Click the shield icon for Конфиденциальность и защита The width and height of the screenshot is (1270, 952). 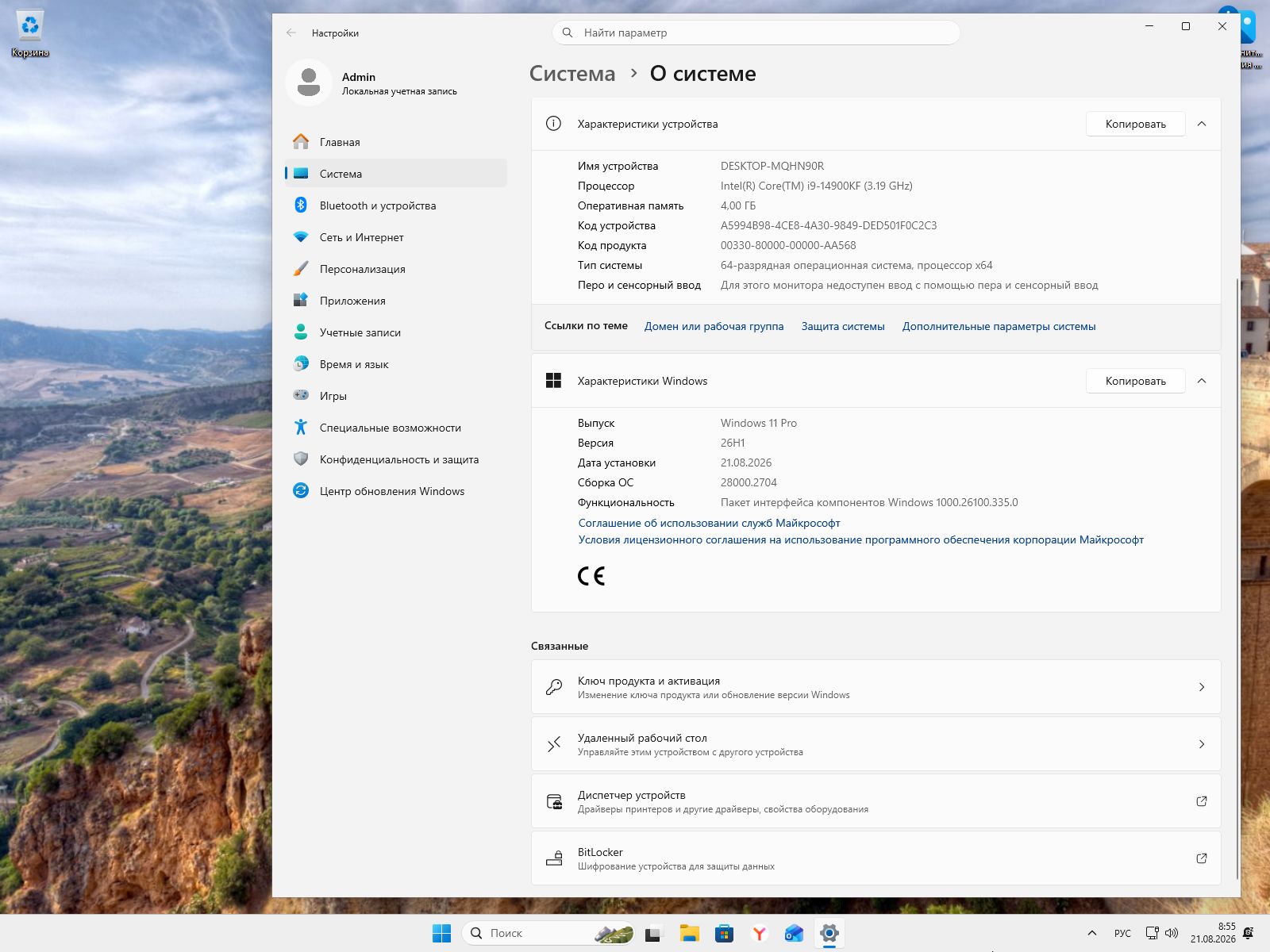click(x=301, y=459)
